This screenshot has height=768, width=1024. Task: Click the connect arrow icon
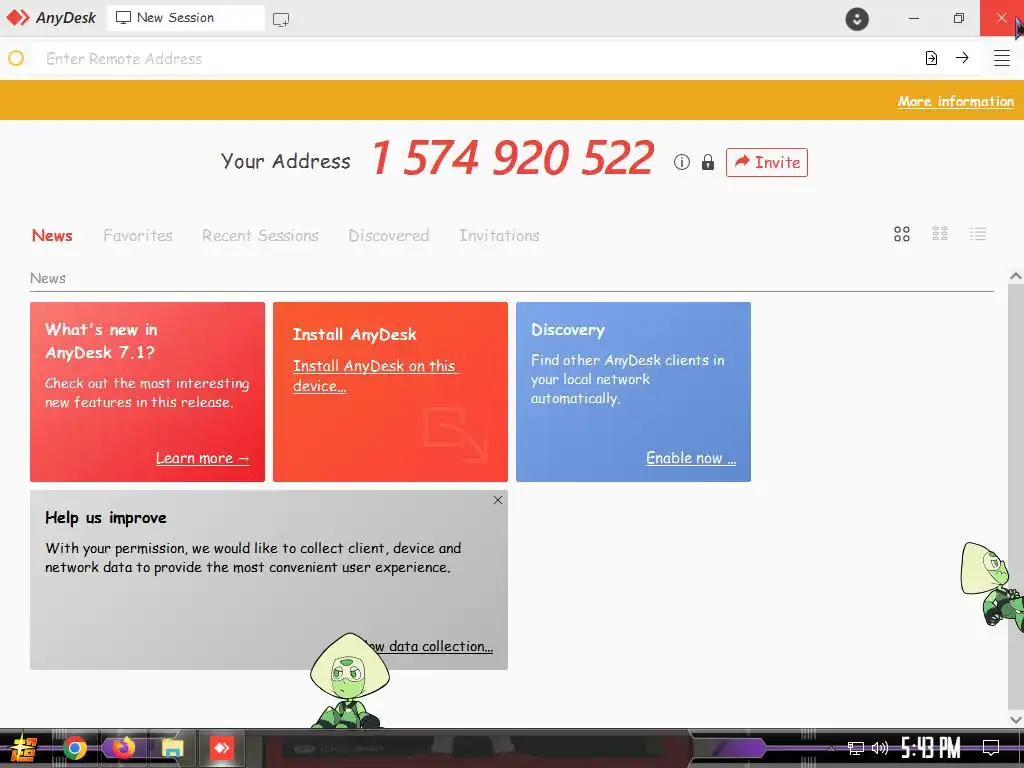click(x=962, y=57)
